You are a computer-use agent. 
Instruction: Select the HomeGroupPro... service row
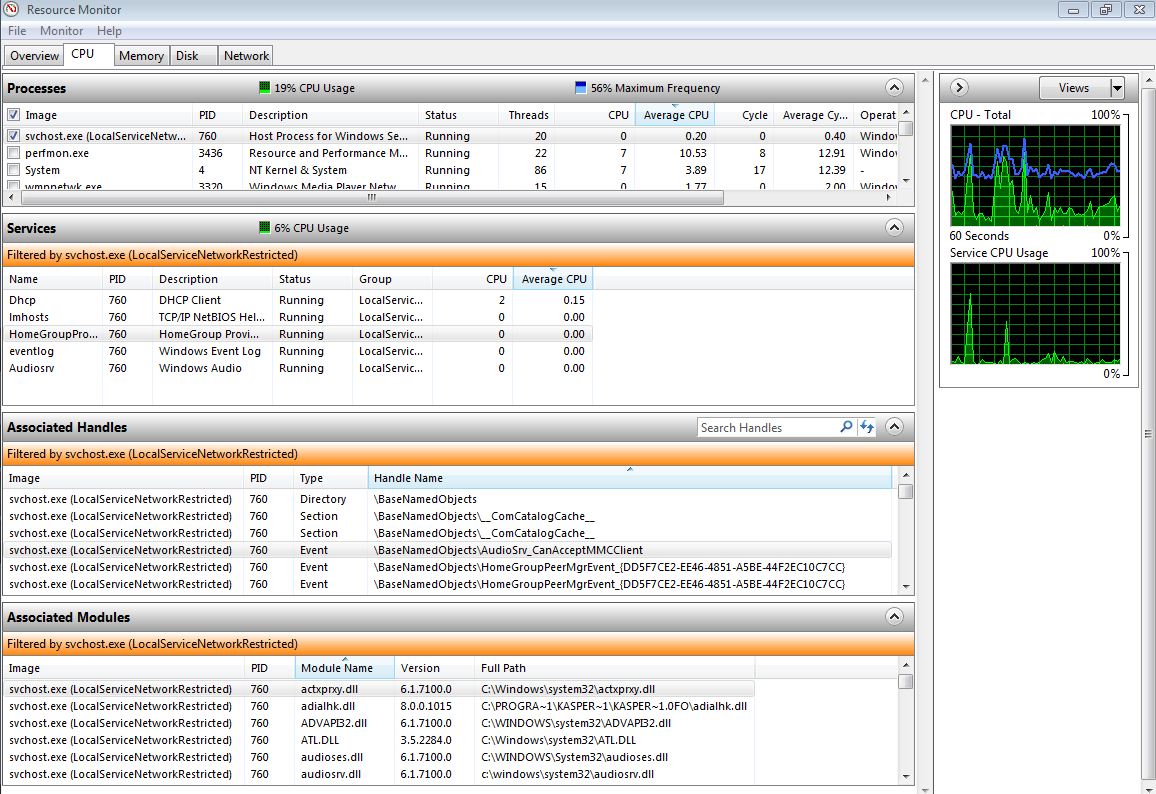pyautogui.click(x=297, y=334)
